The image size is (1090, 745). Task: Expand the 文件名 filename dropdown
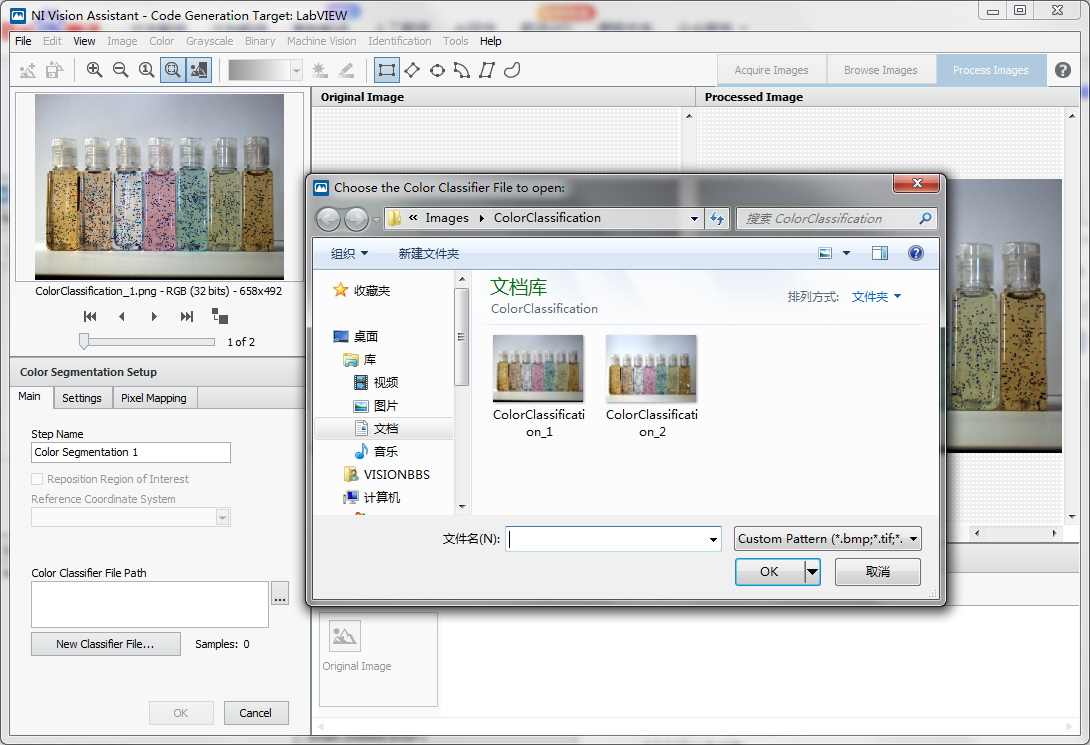point(713,540)
